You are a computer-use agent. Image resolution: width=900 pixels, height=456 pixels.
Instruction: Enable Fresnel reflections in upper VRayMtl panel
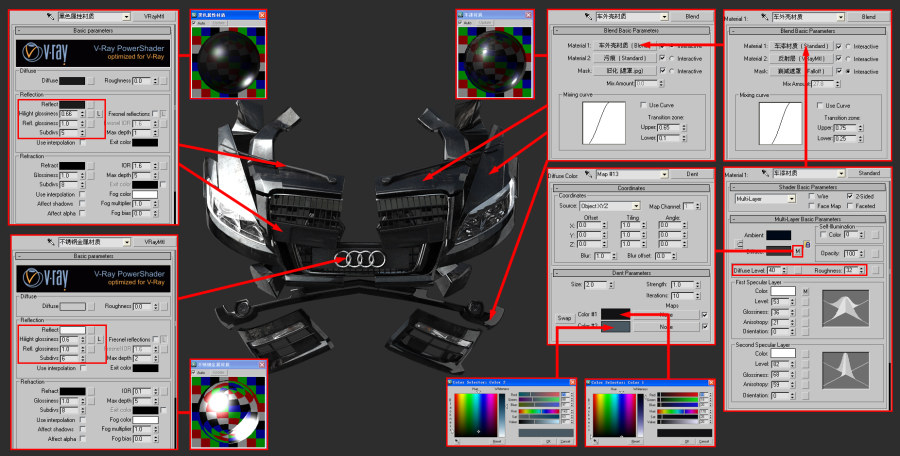[x=155, y=114]
